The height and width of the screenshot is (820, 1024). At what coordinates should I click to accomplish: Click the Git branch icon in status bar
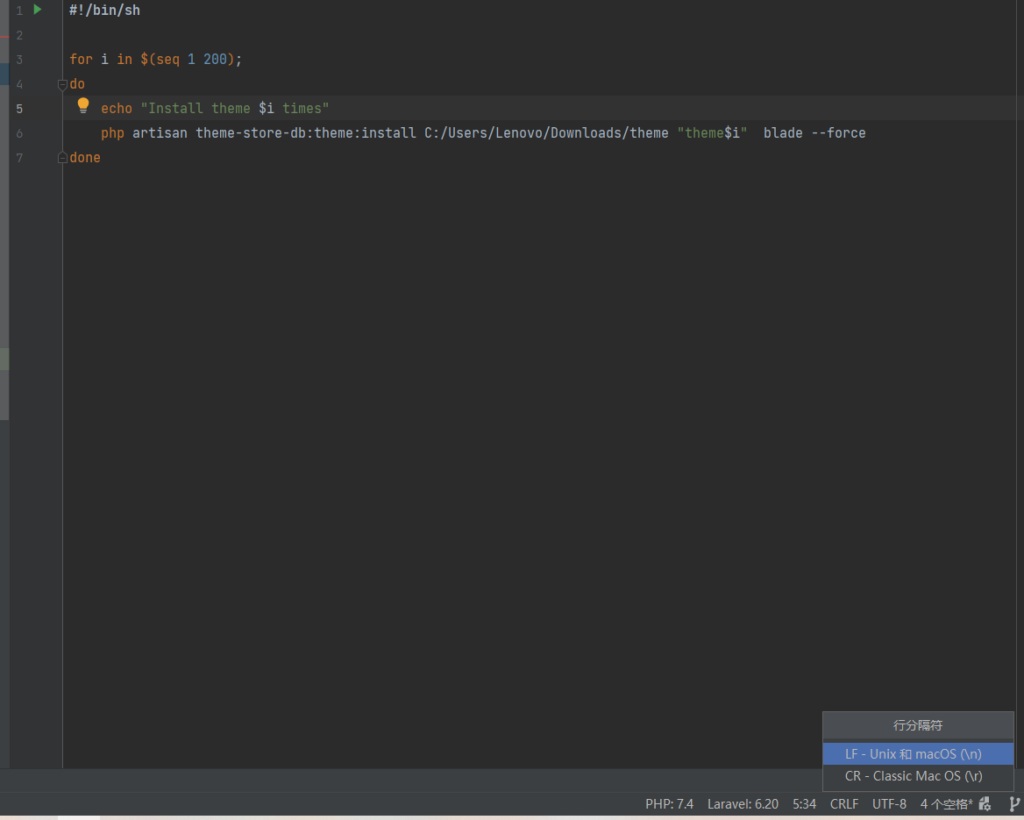click(x=1015, y=804)
